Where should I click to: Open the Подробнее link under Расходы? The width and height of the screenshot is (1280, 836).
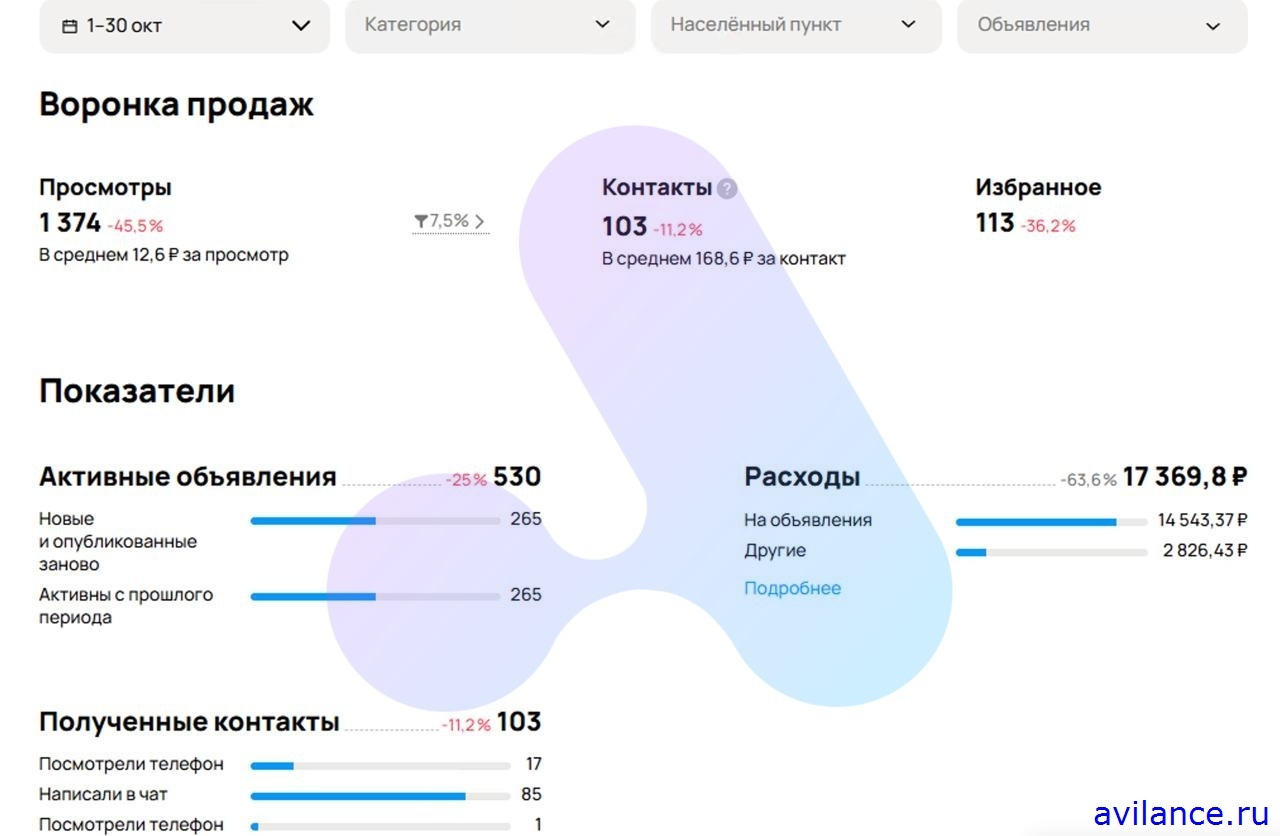pos(792,588)
